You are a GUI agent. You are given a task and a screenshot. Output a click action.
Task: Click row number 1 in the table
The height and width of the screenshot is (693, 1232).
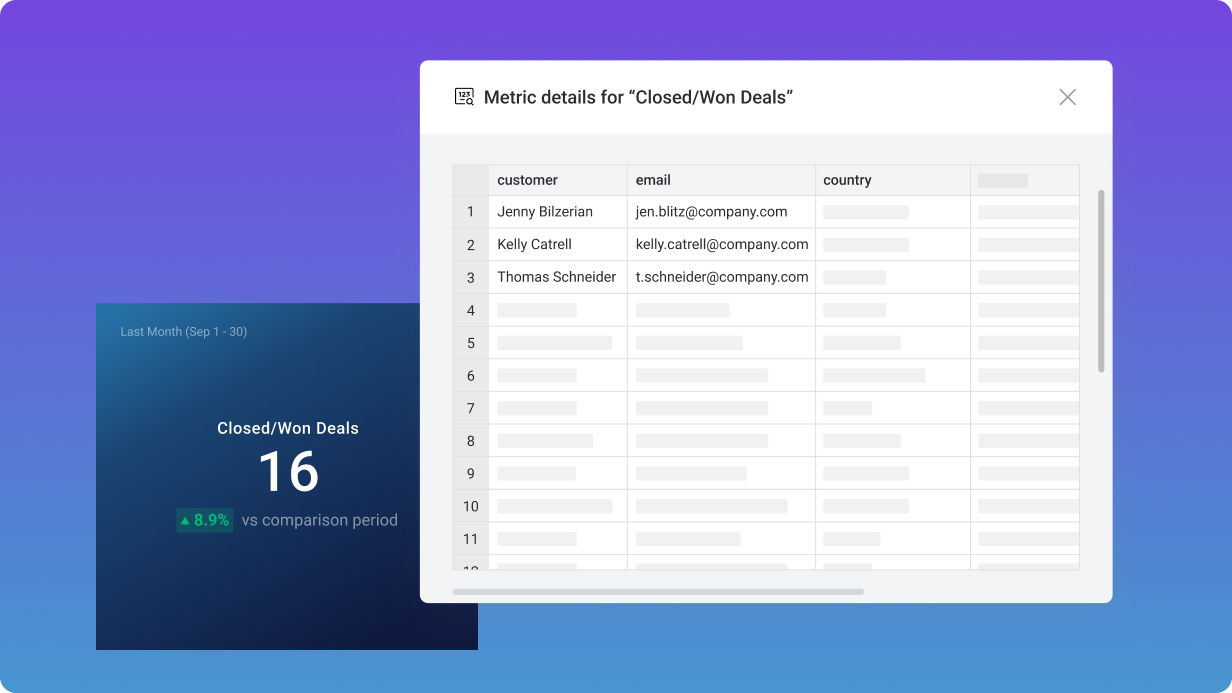point(470,212)
